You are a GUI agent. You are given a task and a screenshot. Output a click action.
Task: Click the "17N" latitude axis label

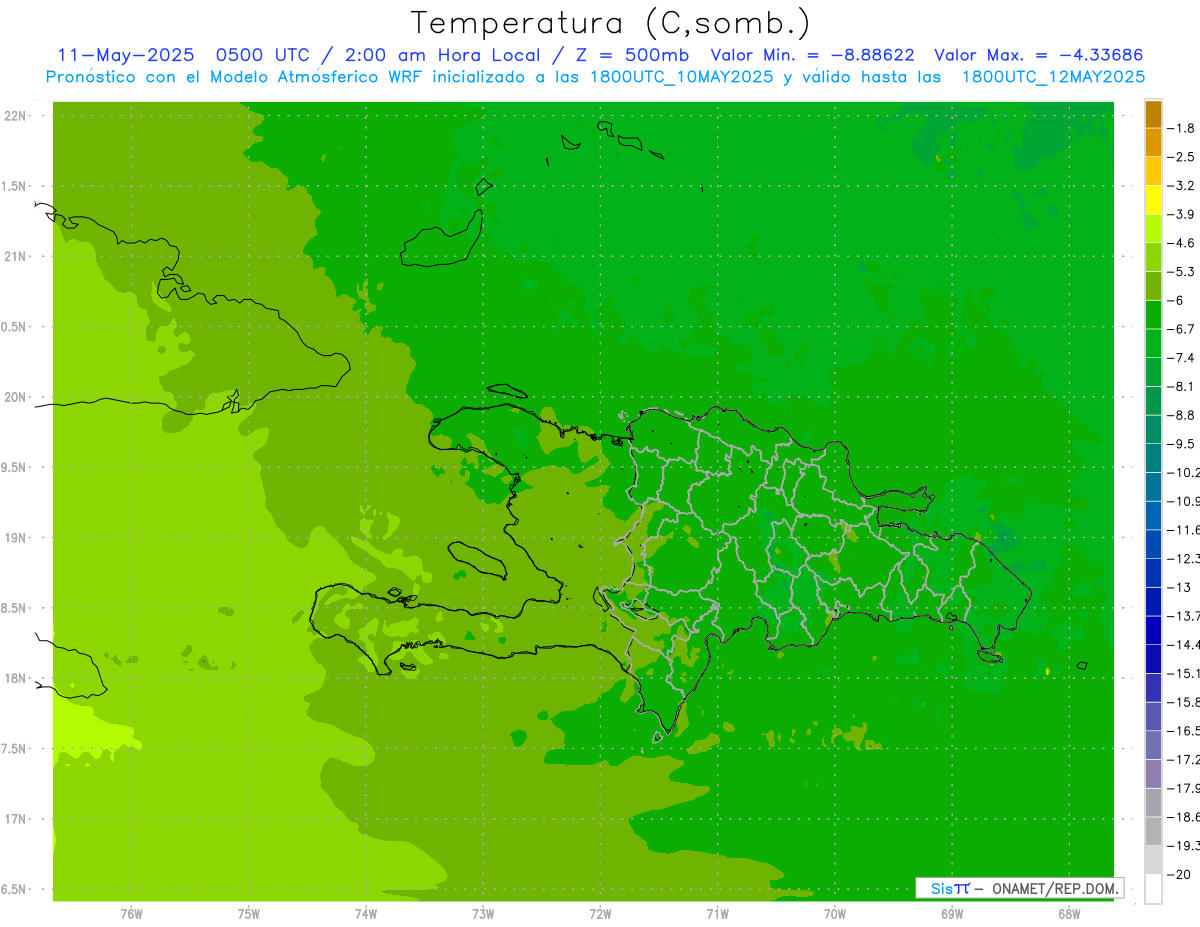tap(14, 819)
